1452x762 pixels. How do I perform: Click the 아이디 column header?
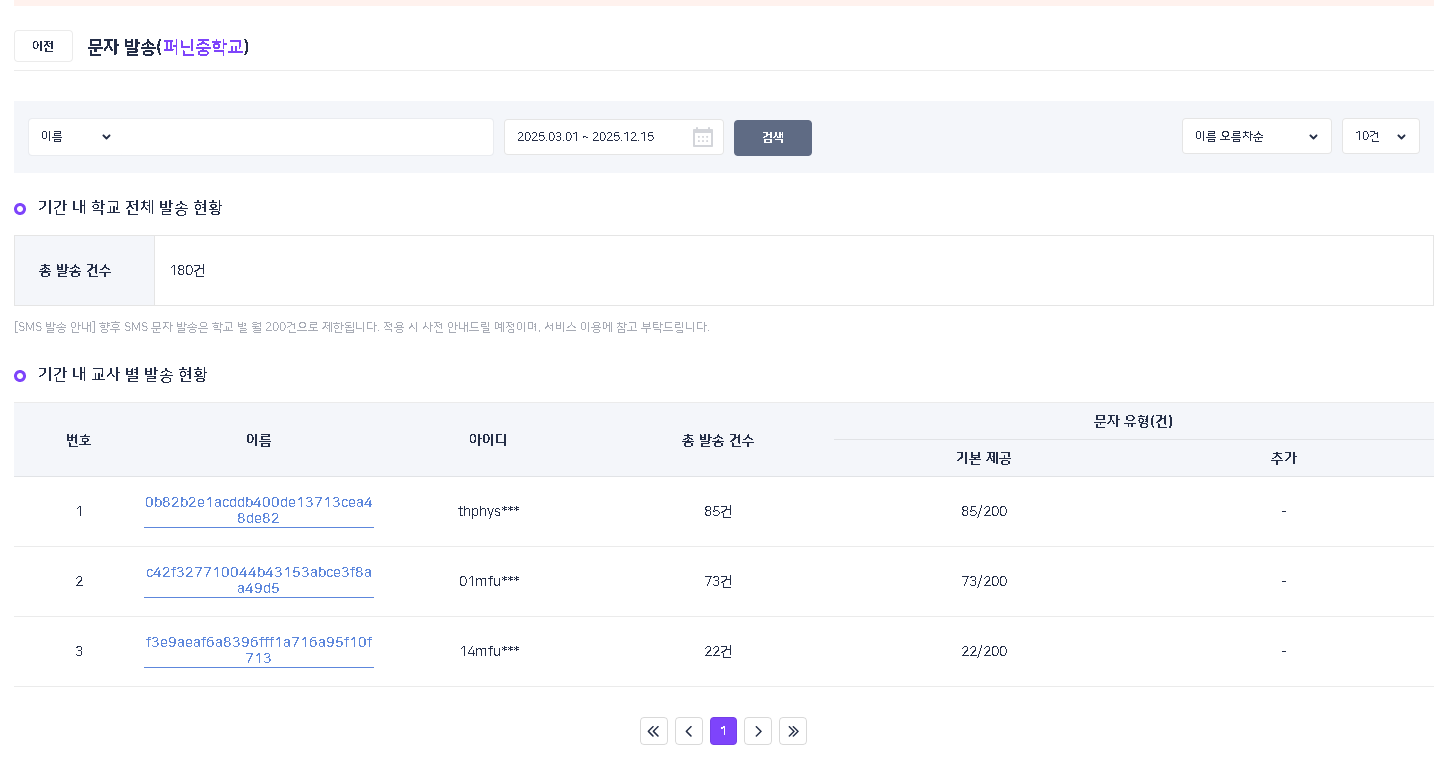pyautogui.click(x=488, y=440)
